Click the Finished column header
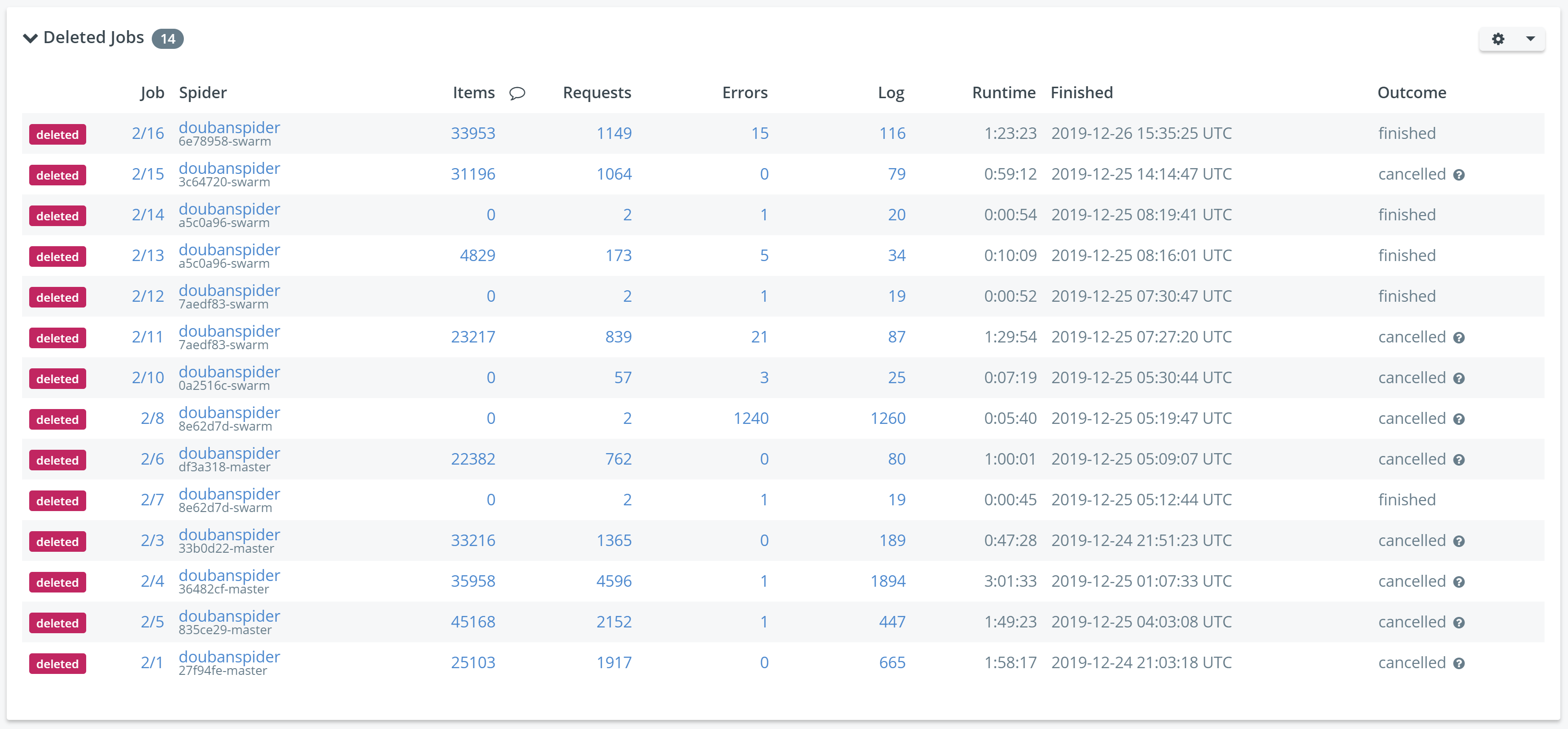The width and height of the screenshot is (1568, 729). [x=1082, y=92]
